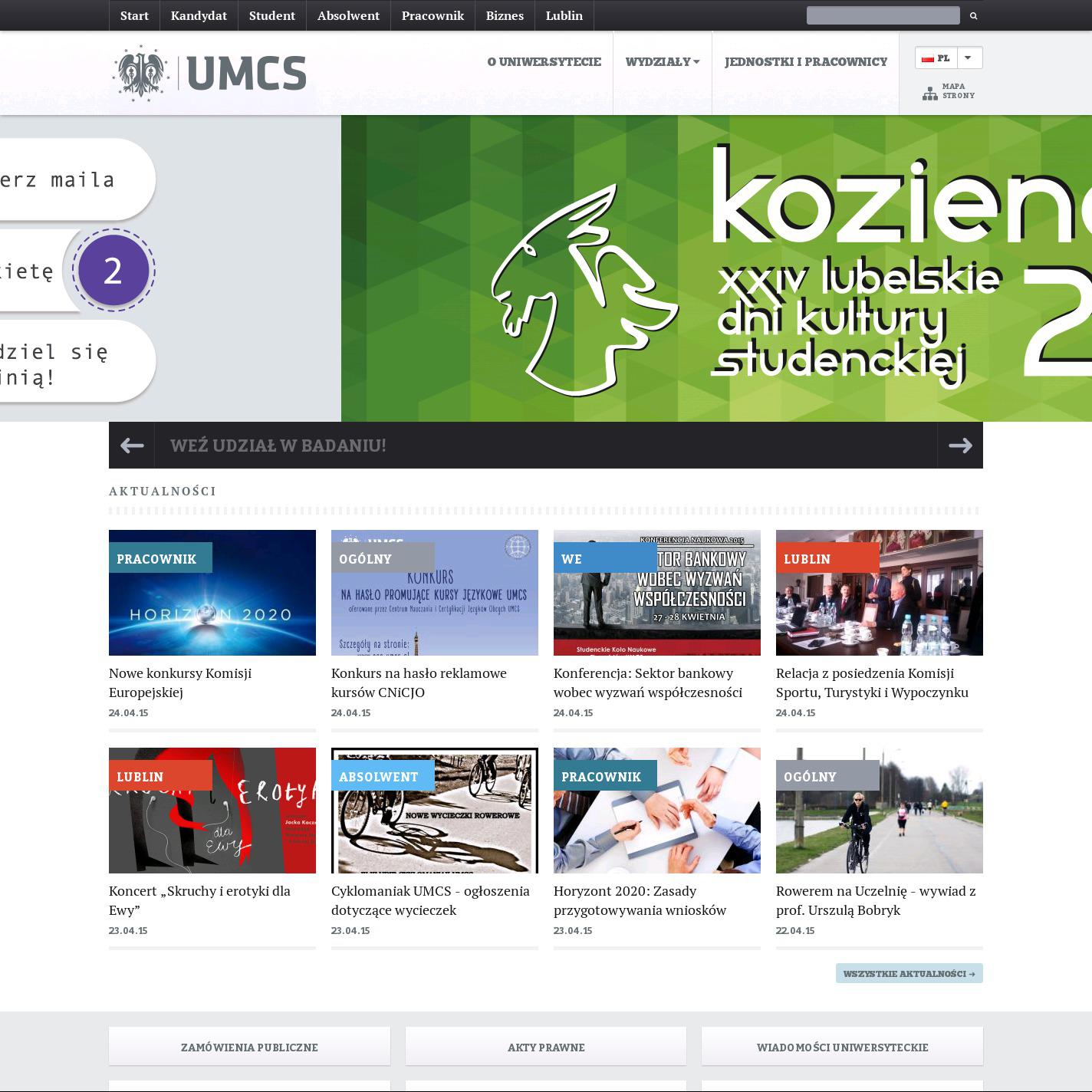The image size is (1092, 1092).
Task: Click the search magnifier icon
Action: click(973, 15)
